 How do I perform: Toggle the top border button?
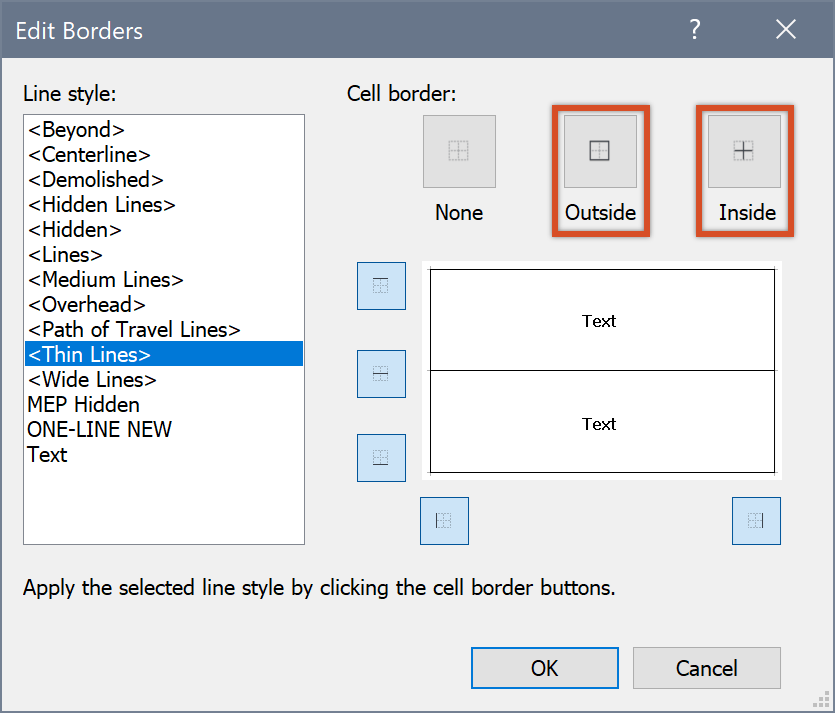pos(381,286)
